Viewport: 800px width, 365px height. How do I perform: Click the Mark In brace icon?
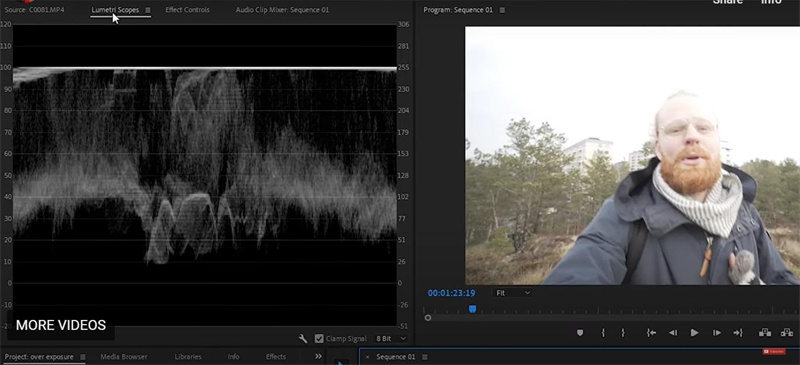pos(603,332)
